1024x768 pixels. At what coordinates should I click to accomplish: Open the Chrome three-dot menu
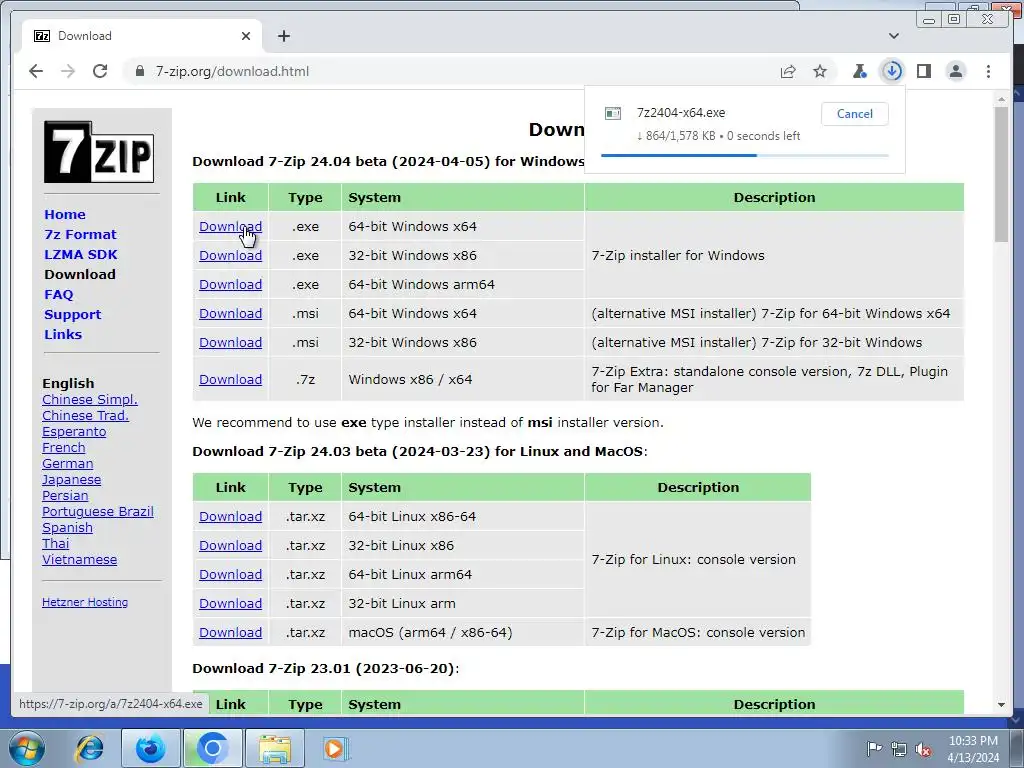pos(988,71)
